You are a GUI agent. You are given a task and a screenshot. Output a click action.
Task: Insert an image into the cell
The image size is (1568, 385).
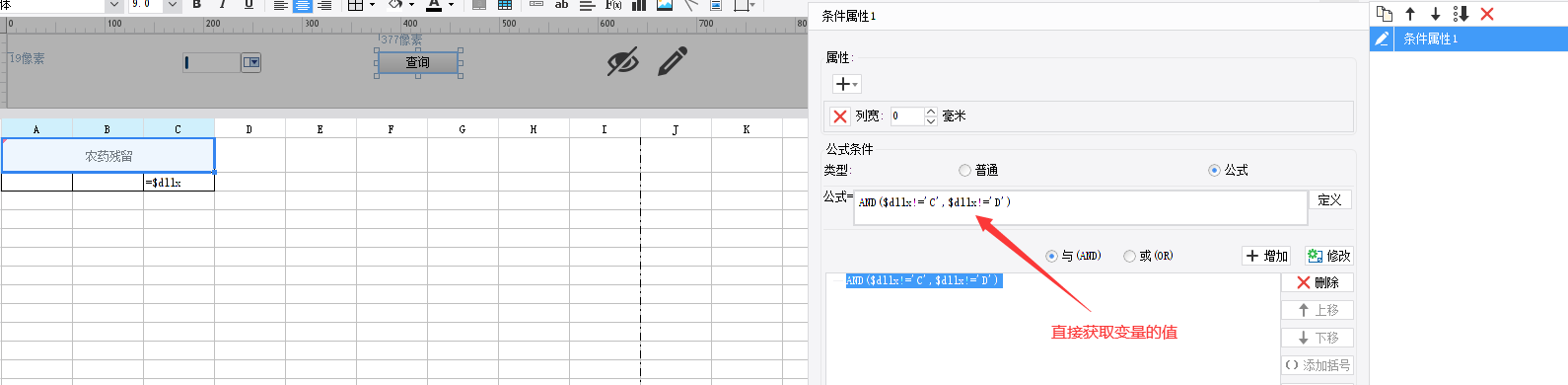click(x=665, y=5)
